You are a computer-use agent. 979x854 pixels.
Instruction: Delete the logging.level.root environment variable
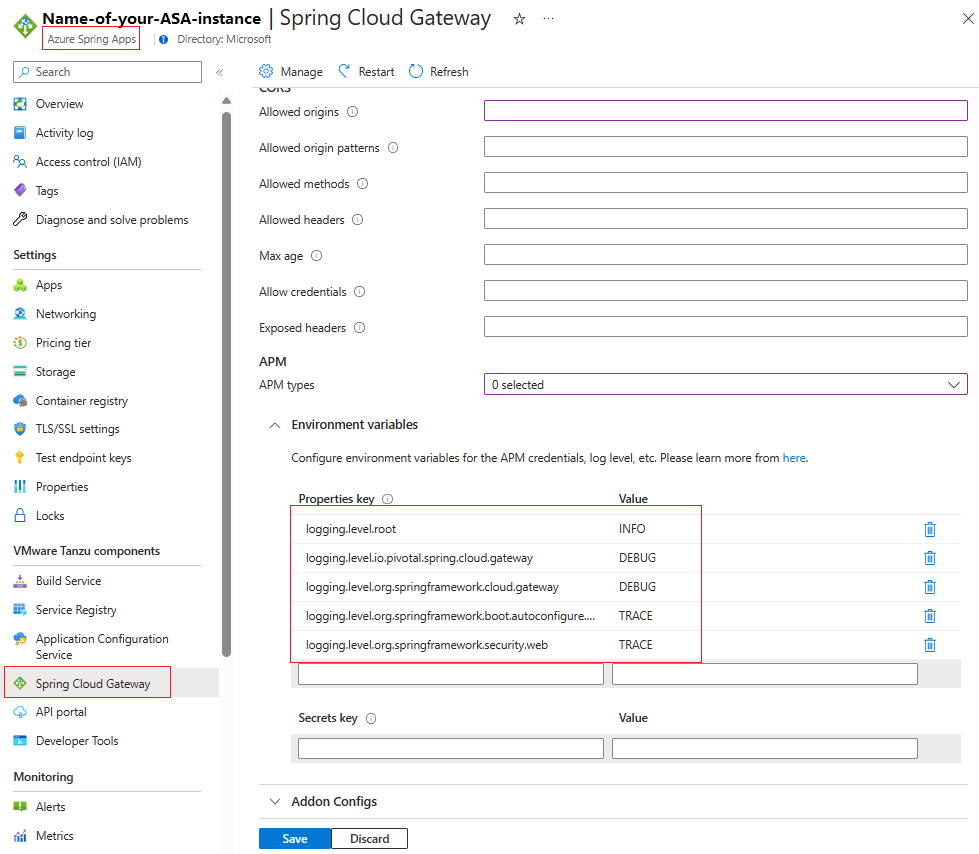930,529
